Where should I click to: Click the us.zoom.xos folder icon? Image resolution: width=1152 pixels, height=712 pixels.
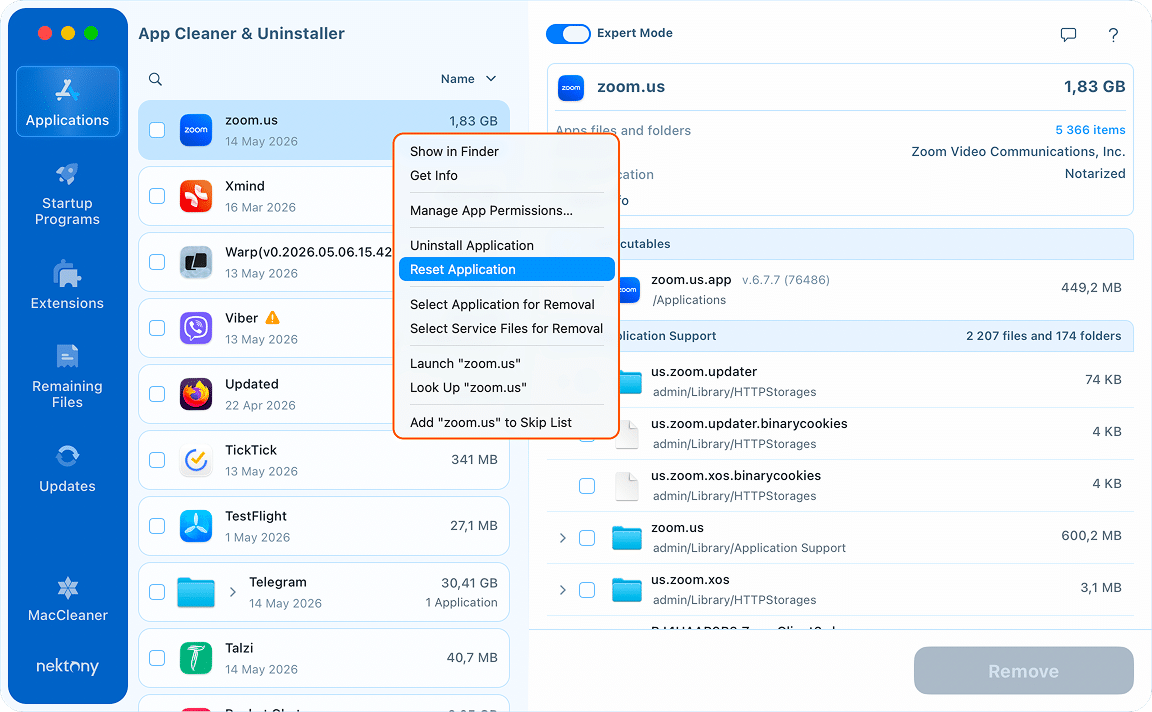coord(627,590)
